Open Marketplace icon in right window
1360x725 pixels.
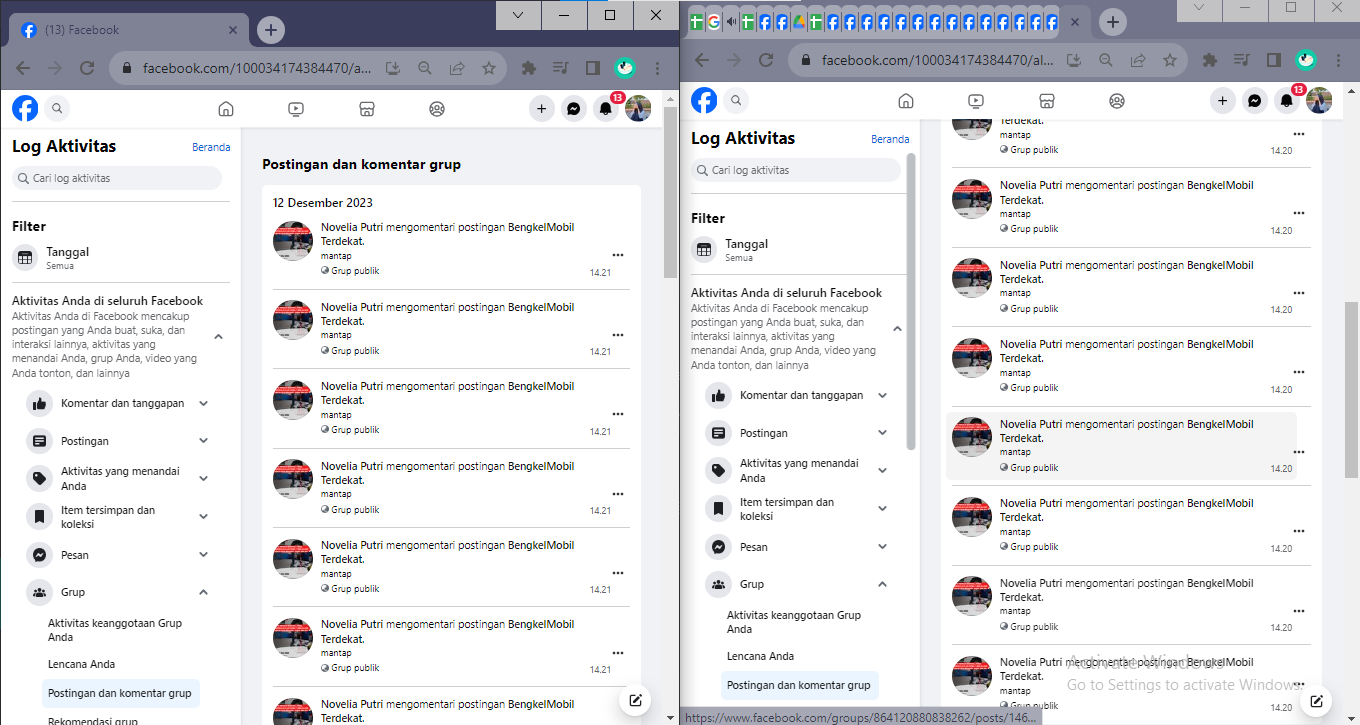(1047, 101)
